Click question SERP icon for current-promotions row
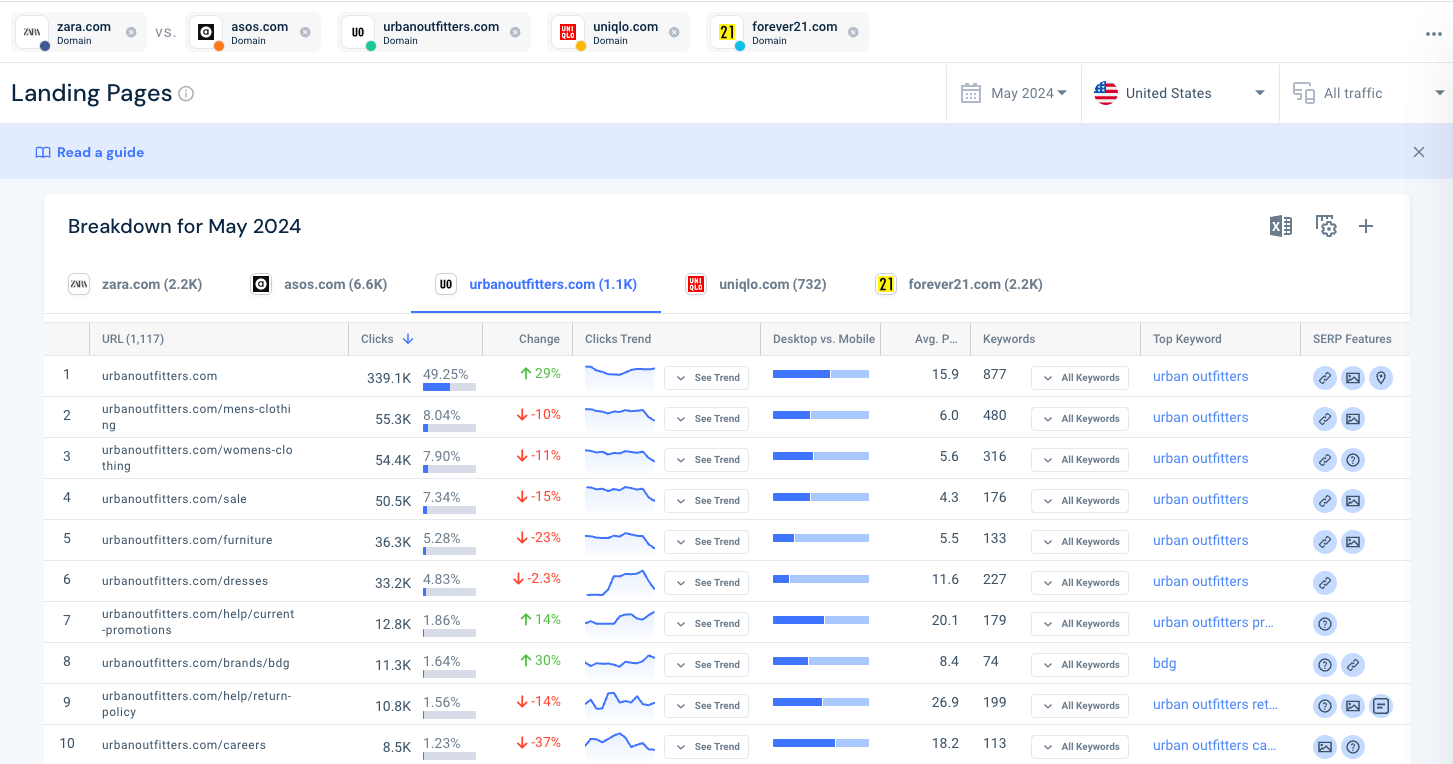Viewport: 1453px width, 764px height. (x=1325, y=624)
